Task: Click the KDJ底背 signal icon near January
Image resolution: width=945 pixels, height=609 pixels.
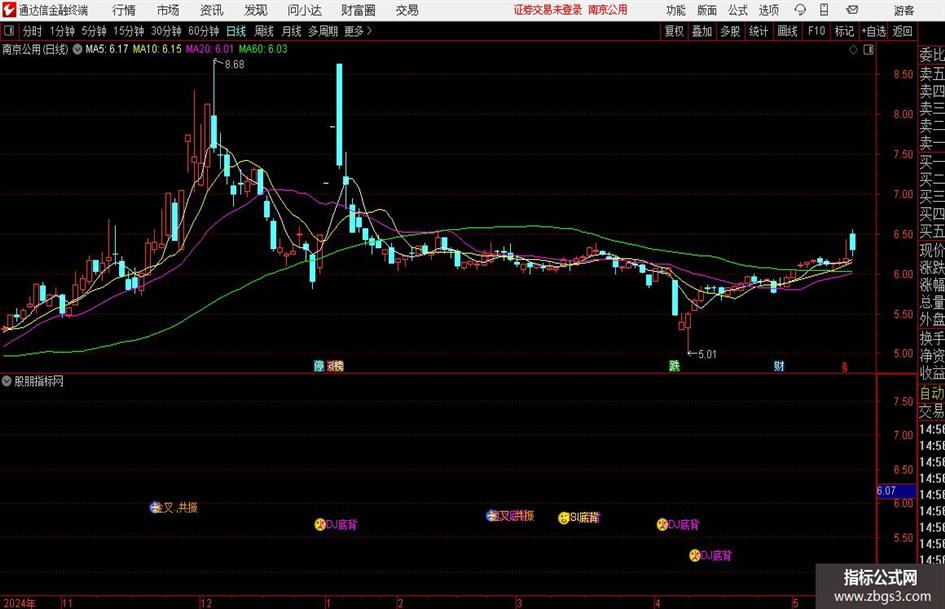Action: pos(320,525)
